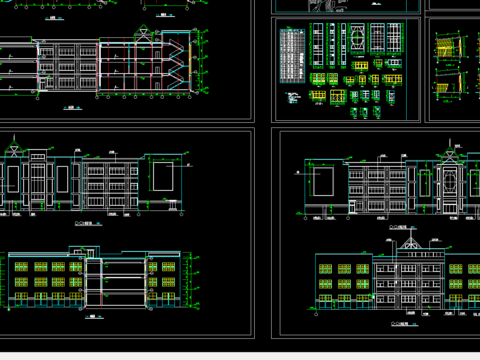
Task: Click the first tall narrow window detail
Action: 318,44
